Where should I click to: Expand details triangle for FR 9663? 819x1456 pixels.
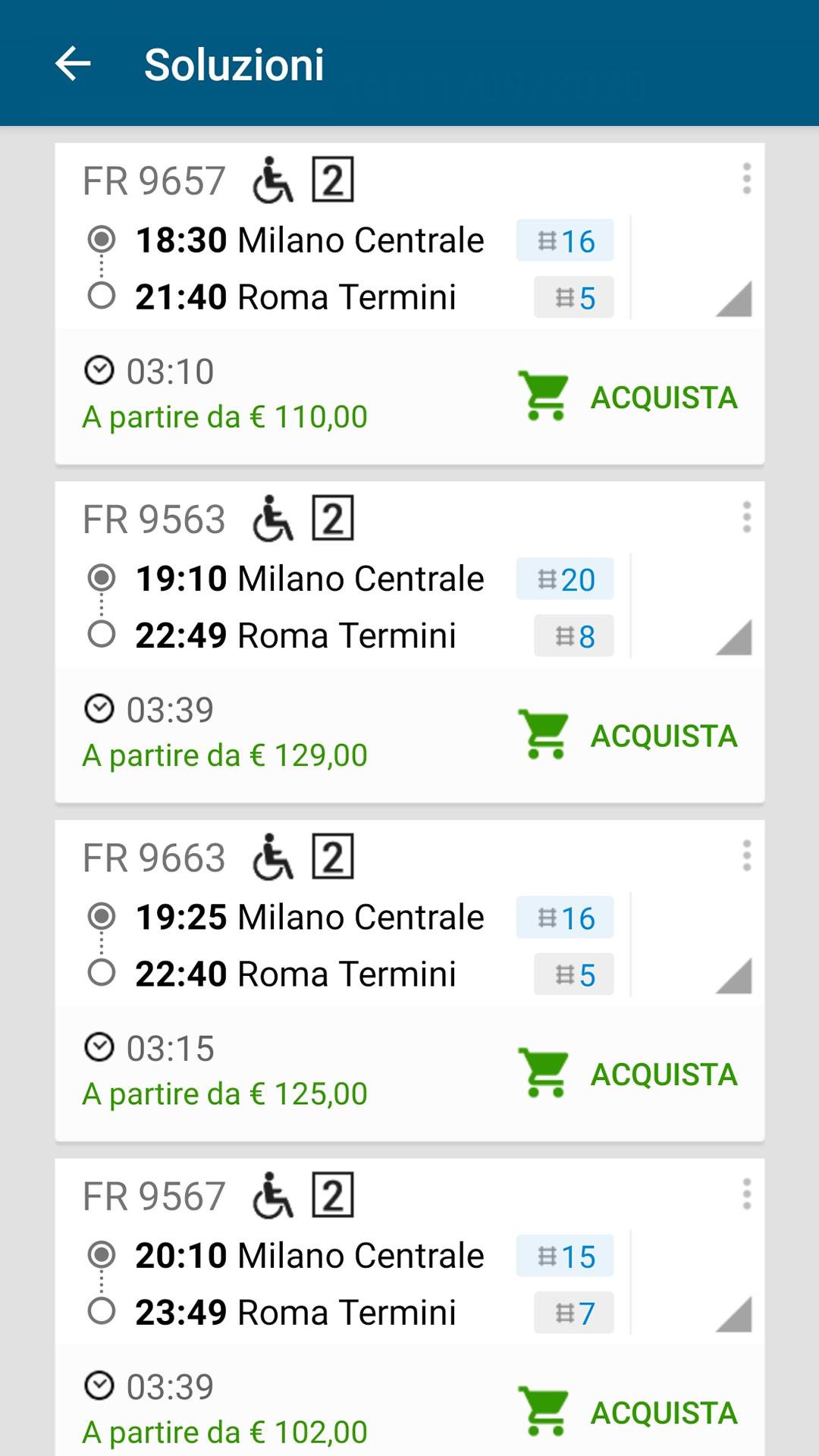click(x=733, y=975)
